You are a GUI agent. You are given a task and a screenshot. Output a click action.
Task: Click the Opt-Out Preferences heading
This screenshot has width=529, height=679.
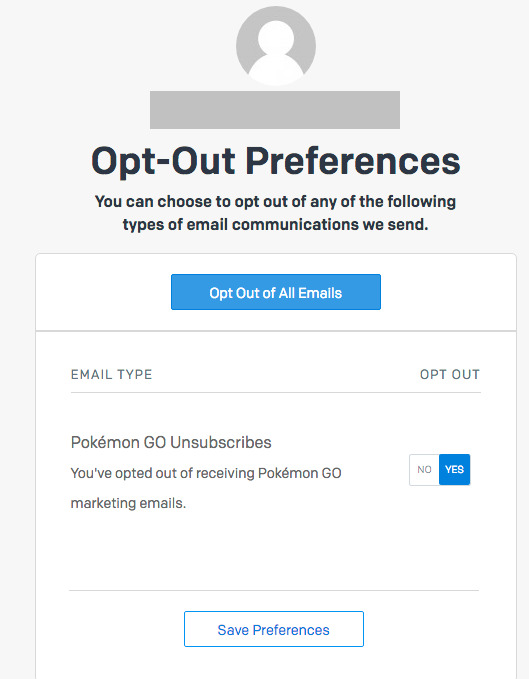[x=276, y=161]
